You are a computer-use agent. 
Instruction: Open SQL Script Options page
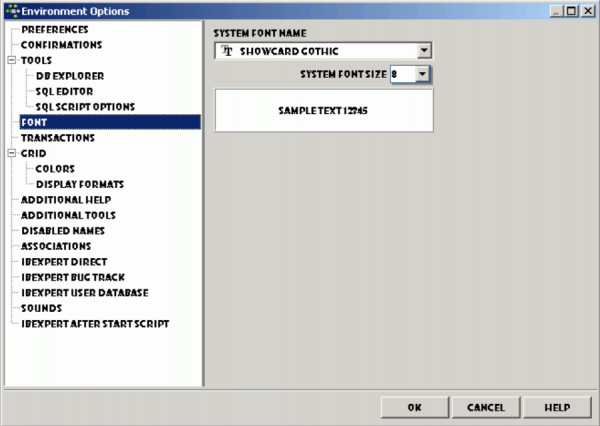[x=85, y=107]
